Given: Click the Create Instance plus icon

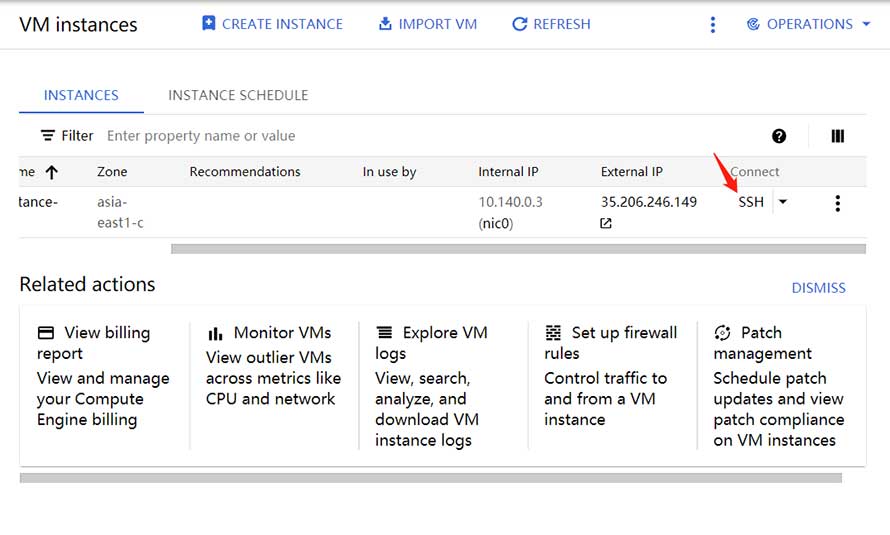Looking at the screenshot, I should (x=208, y=23).
